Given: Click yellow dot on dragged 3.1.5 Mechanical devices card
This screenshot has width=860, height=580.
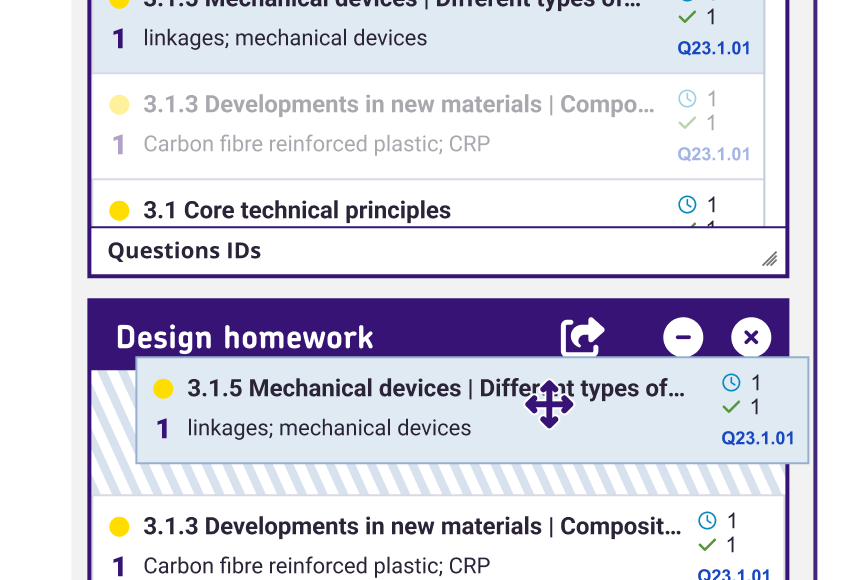Looking at the screenshot, I should [163, 389].
